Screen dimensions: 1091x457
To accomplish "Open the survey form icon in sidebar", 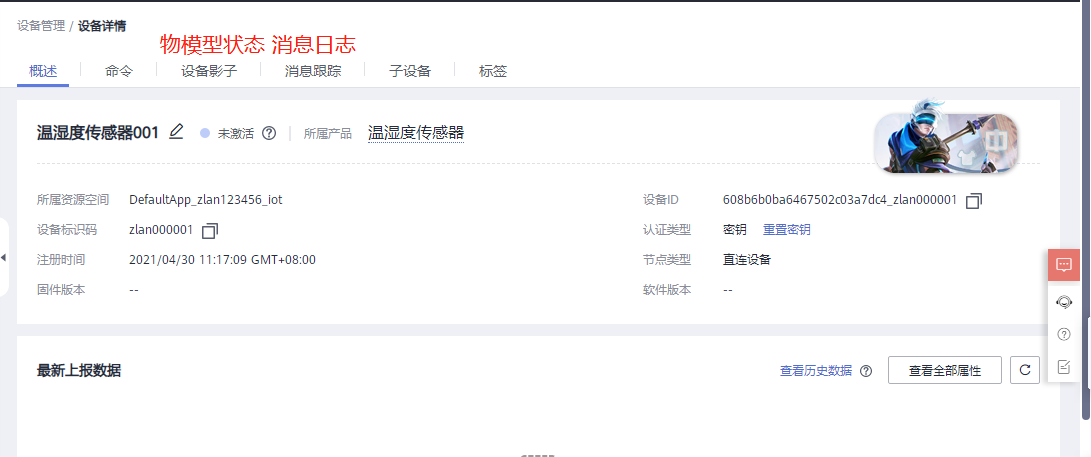I will tap(1064, 367).
